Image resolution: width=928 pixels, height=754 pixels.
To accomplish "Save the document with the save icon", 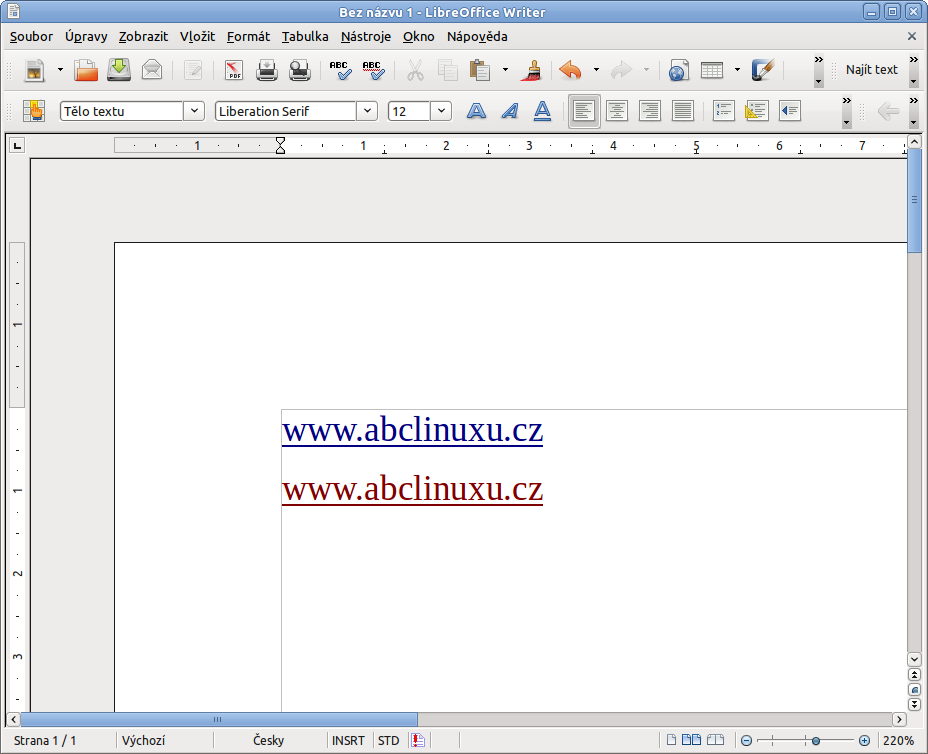I will pos(119,70).
